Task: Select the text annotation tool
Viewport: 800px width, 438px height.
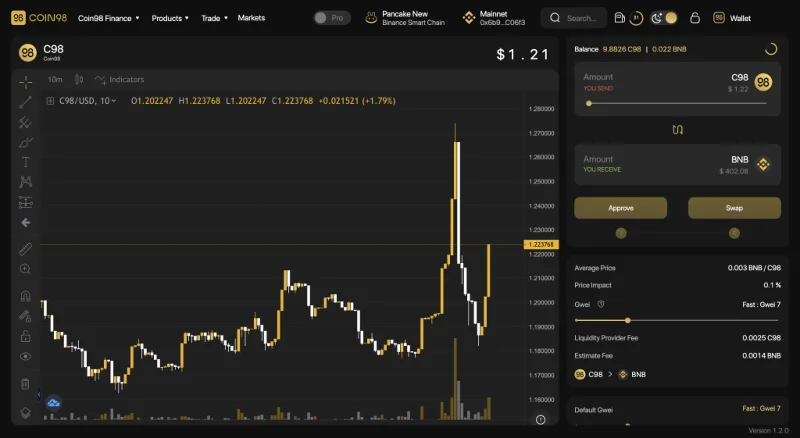Action: tap(26, 162)
